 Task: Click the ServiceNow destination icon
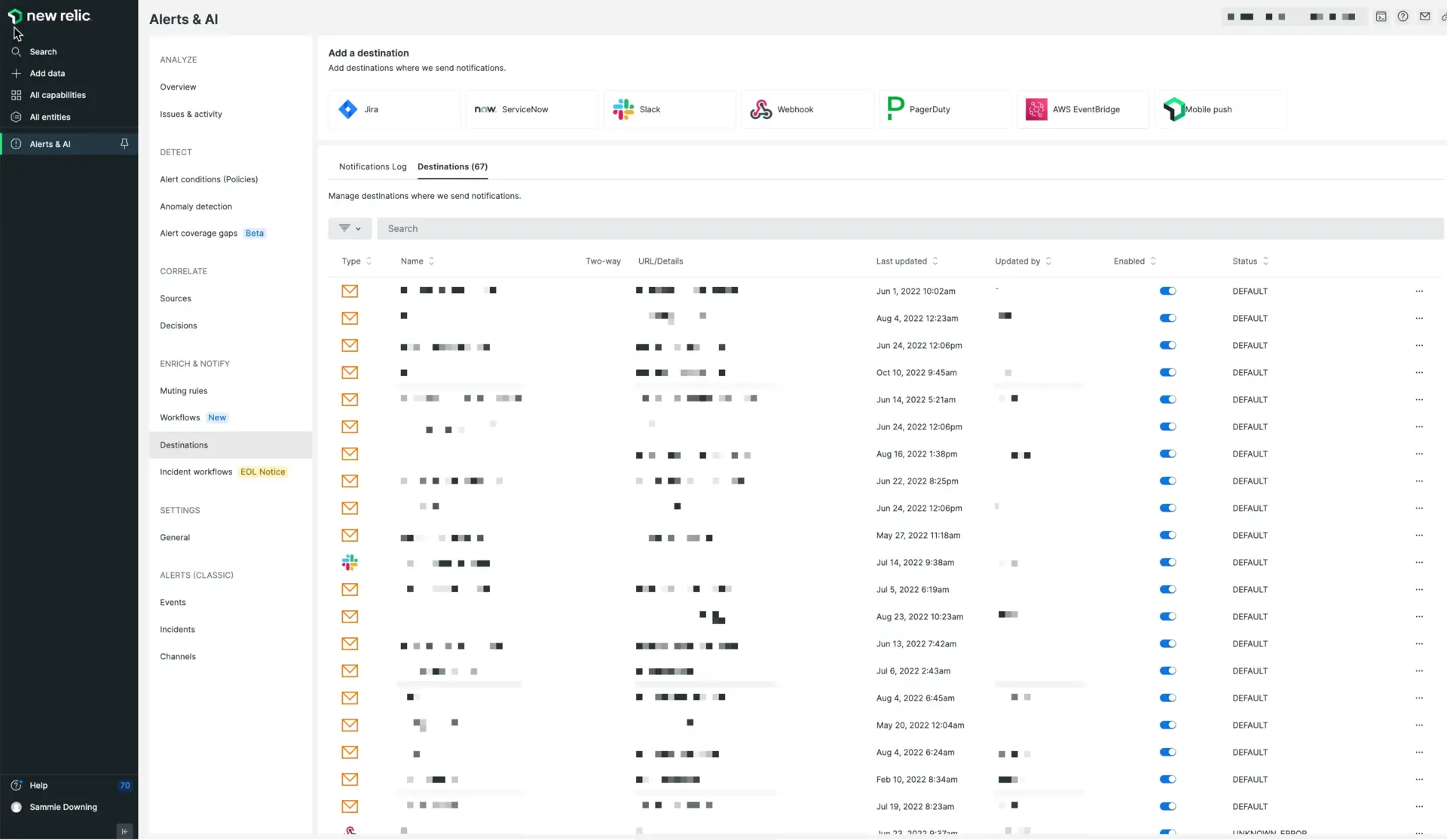click(485, 108)
